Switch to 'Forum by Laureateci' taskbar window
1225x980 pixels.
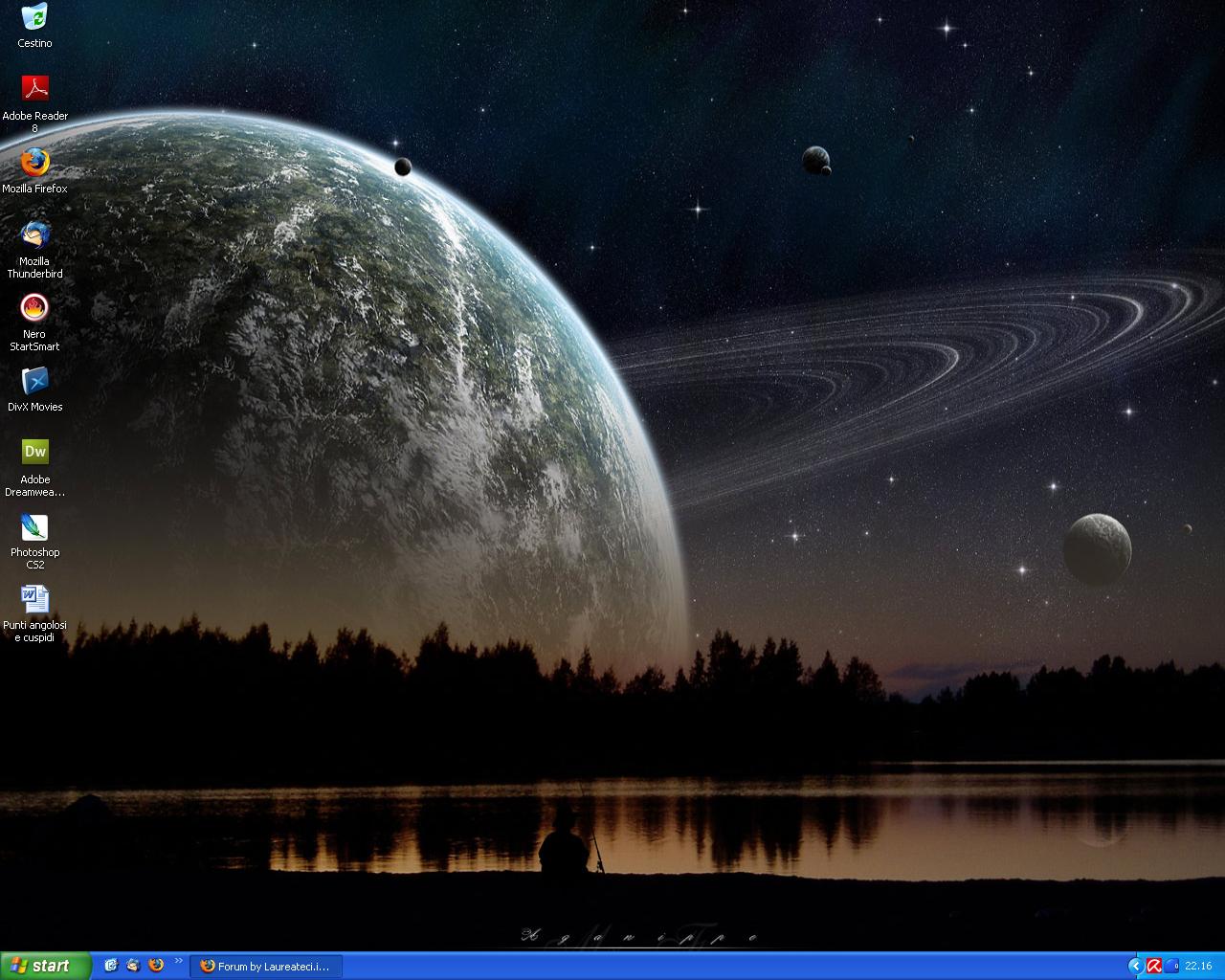point(266,967)
